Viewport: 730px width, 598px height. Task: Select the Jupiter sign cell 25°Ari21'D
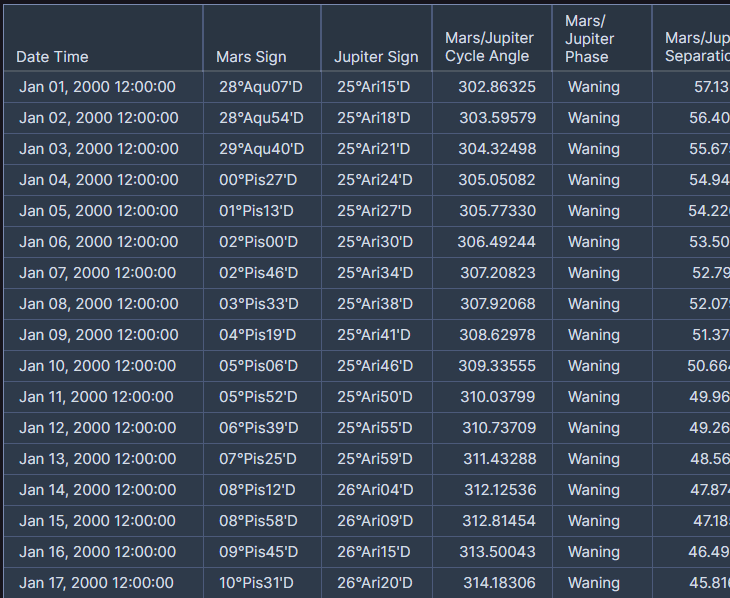point(374,149)
